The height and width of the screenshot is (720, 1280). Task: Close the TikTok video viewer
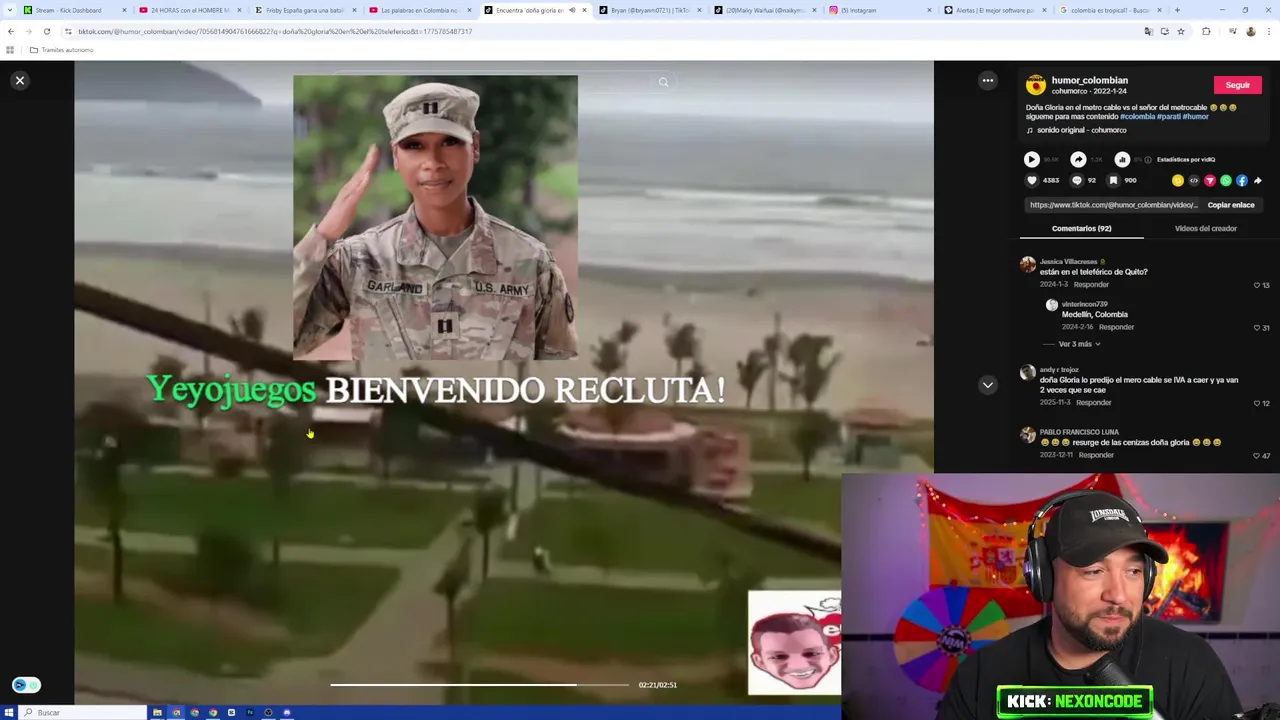tap(19, 80)
